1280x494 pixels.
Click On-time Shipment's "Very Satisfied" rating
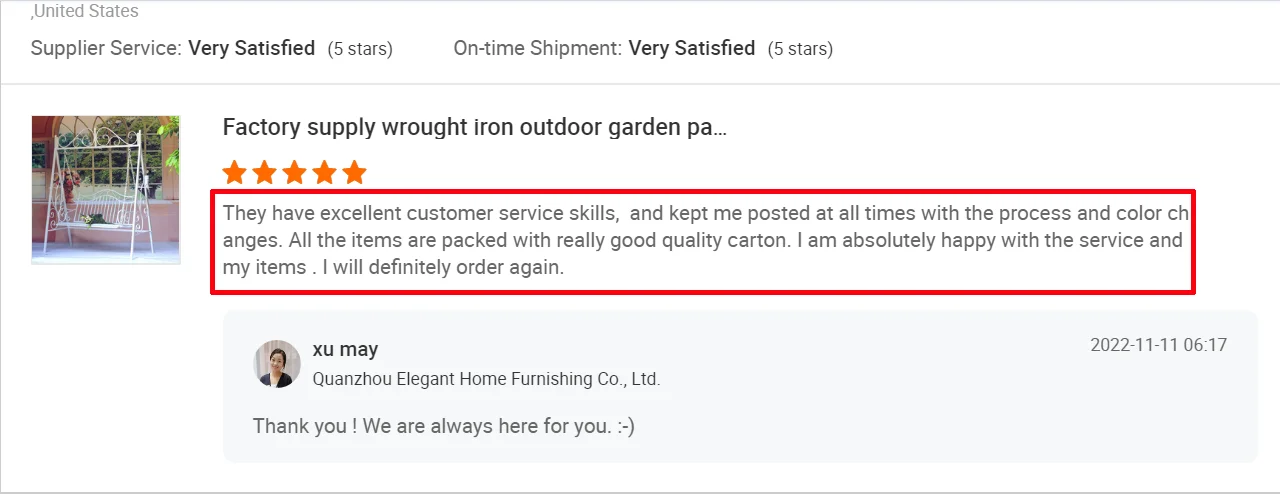click(692, 48)
